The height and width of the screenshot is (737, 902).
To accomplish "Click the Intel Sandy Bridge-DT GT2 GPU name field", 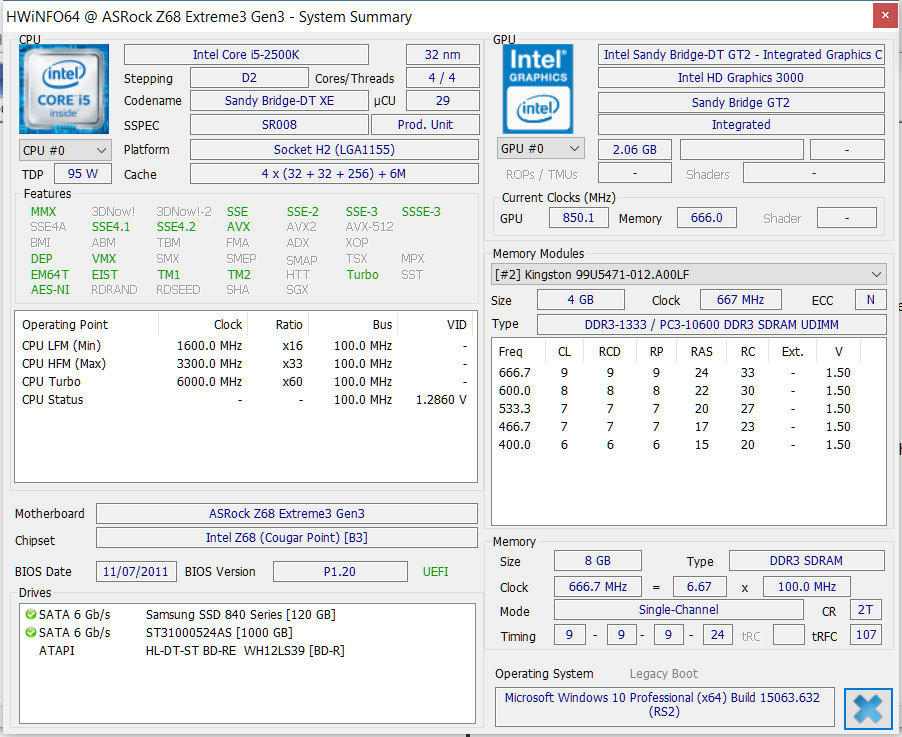I will coord(741,55).
